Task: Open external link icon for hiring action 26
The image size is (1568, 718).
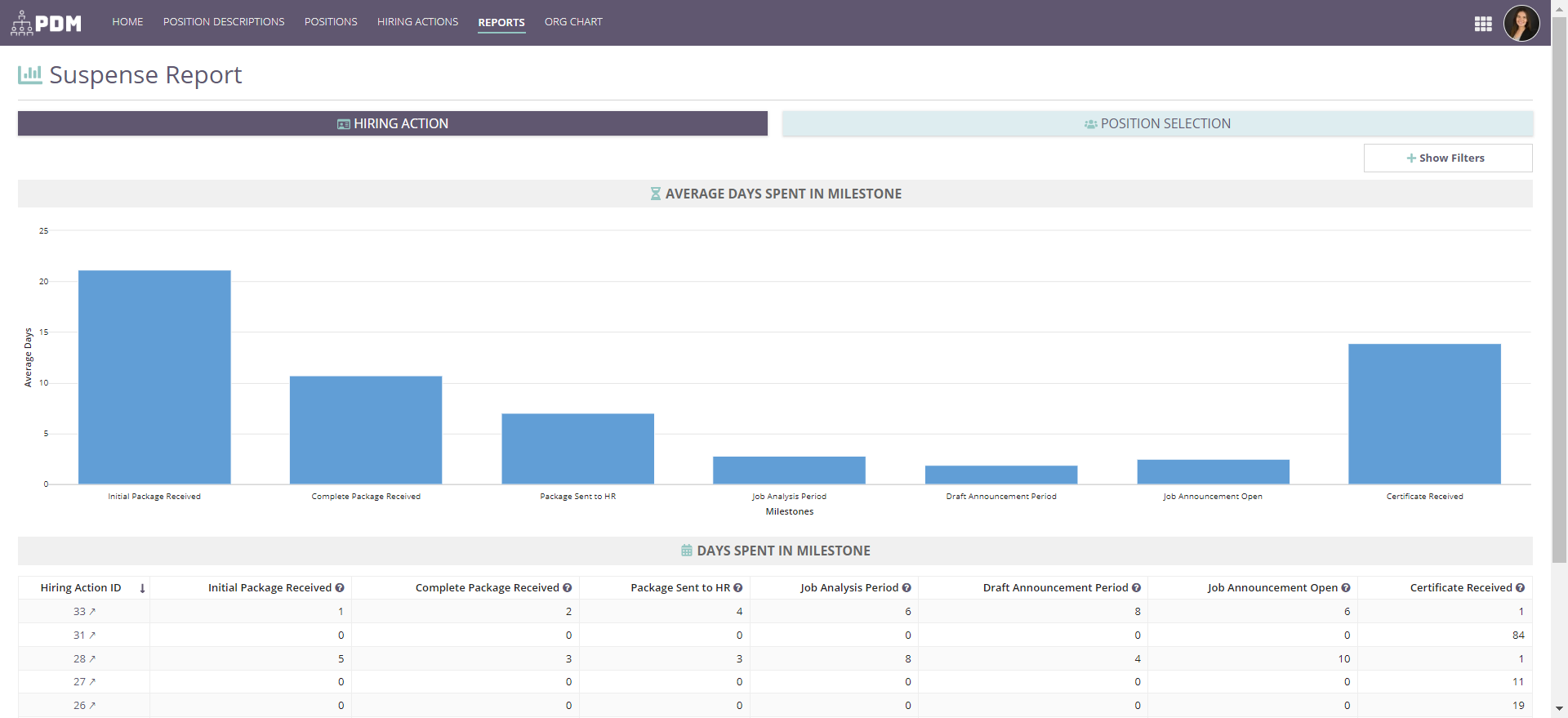Action: click(x=92, y=706)
